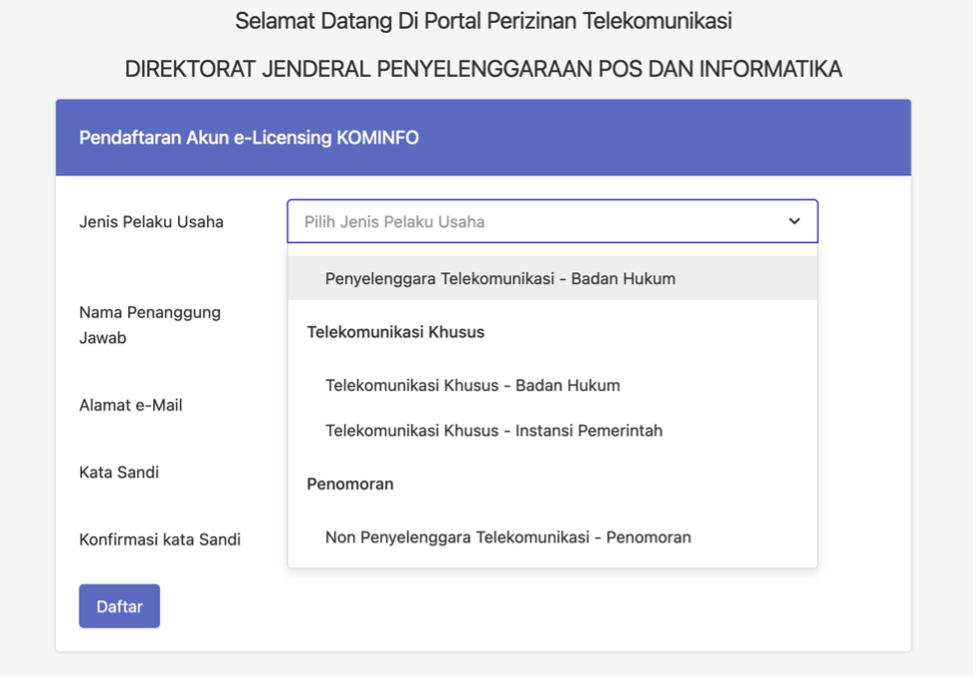Click the Penomoran group heading
Viewport: 977px width, 678px height.
350,484
